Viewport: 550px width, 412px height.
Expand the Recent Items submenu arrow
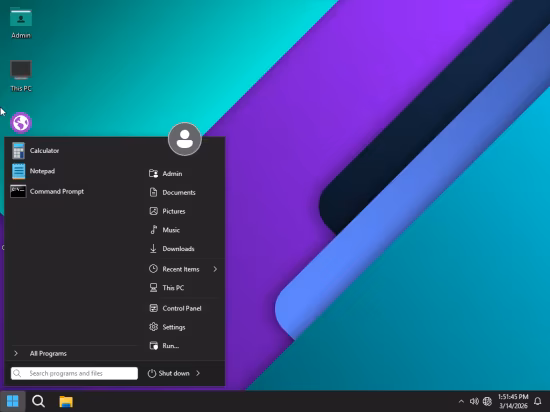point(215,269)
